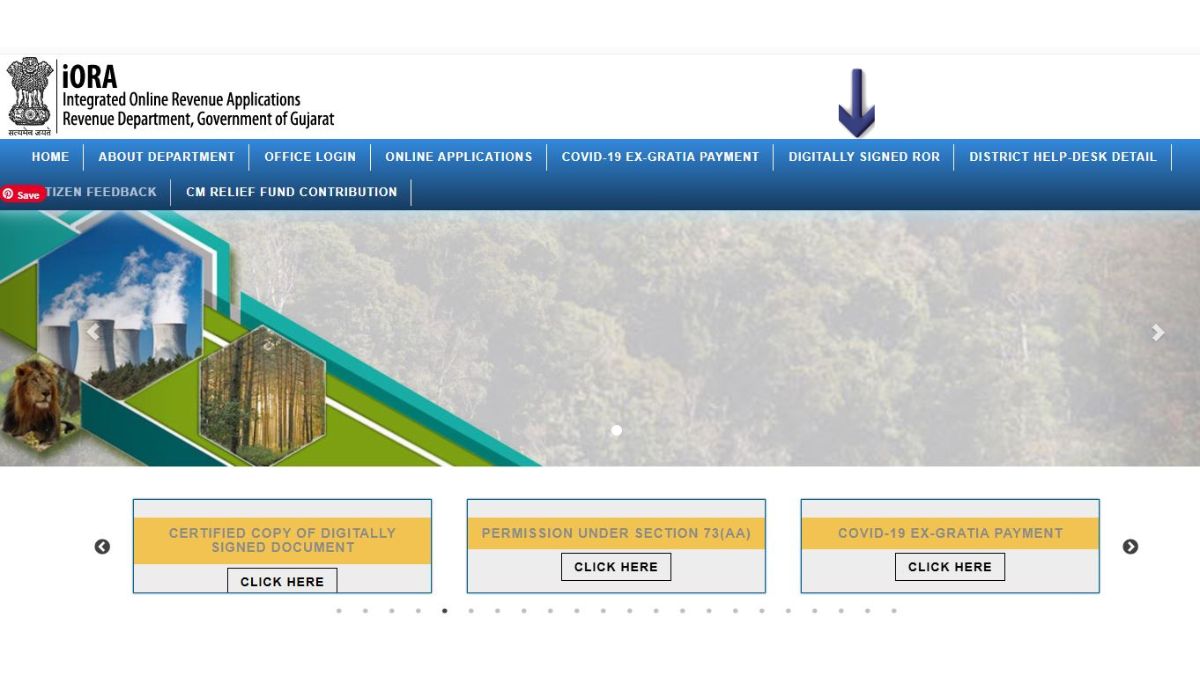The image size is (1200, 675).
Task: Click the Government of India emblem logo
Action: pos(29,95)
